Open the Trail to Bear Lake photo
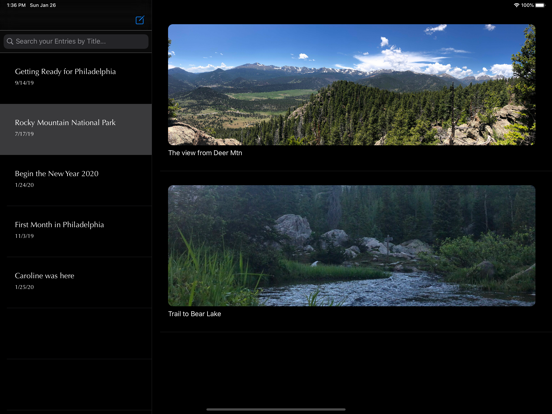This screenshot has width=552, height=414. click(352, 246)
